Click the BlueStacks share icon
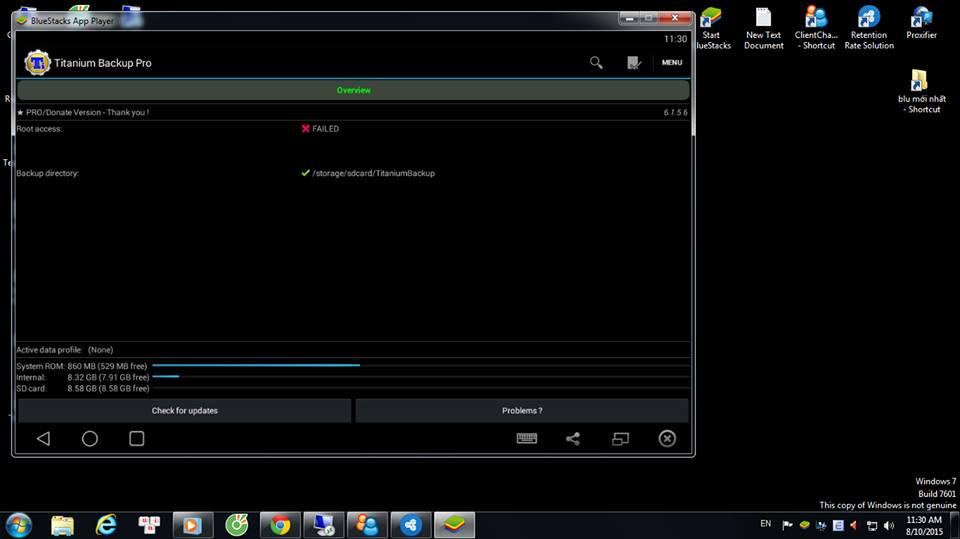Viewport: 960px width, 539px height. click(573, 439)
